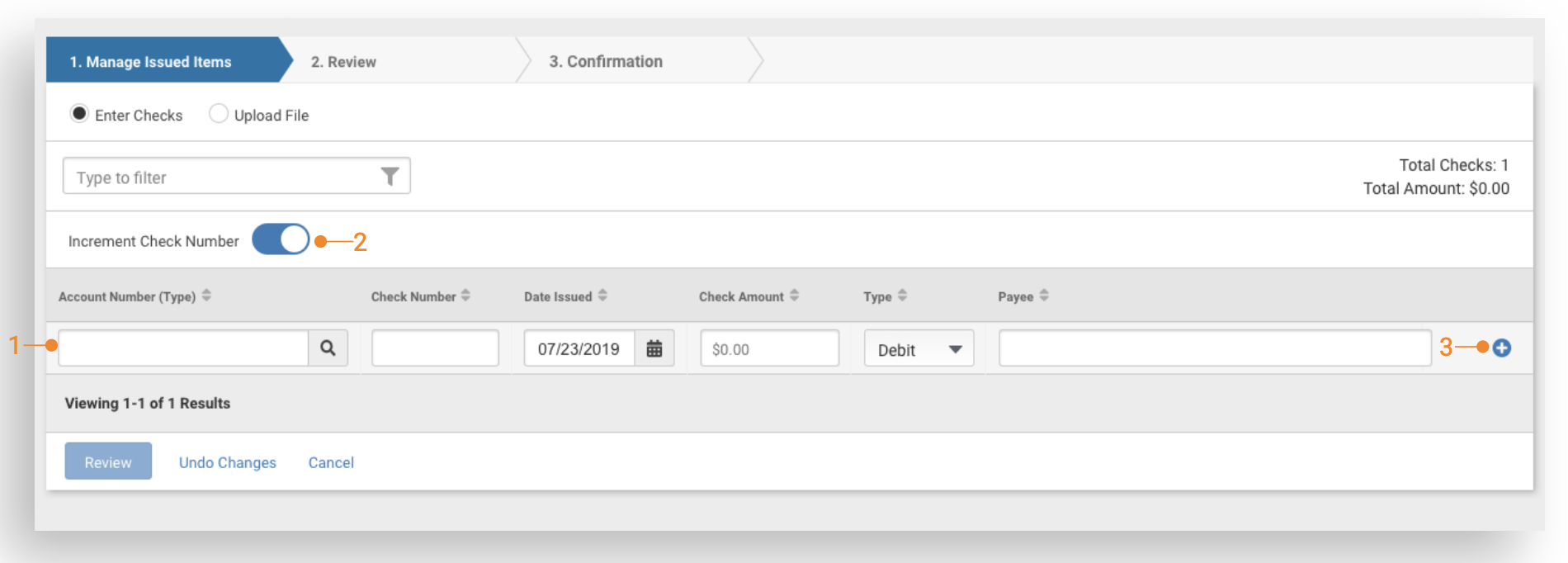The height and width of the screenshot is (563, 1568).
Task: Add a new check row with plus icon
Action: click(1502, 348)
